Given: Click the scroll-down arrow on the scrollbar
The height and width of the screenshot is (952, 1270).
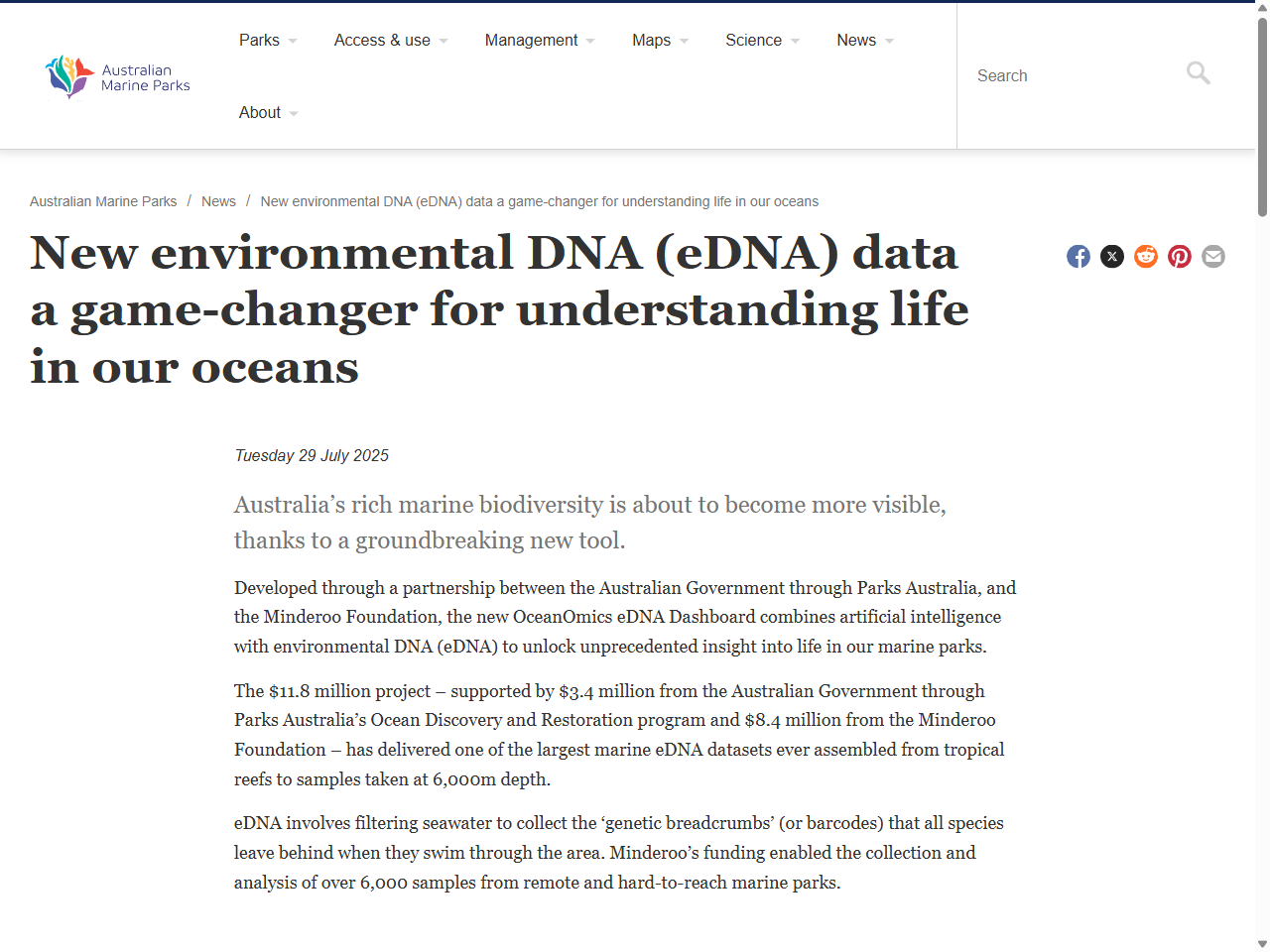Looking at the screenshot, I should pos(1262,943).
